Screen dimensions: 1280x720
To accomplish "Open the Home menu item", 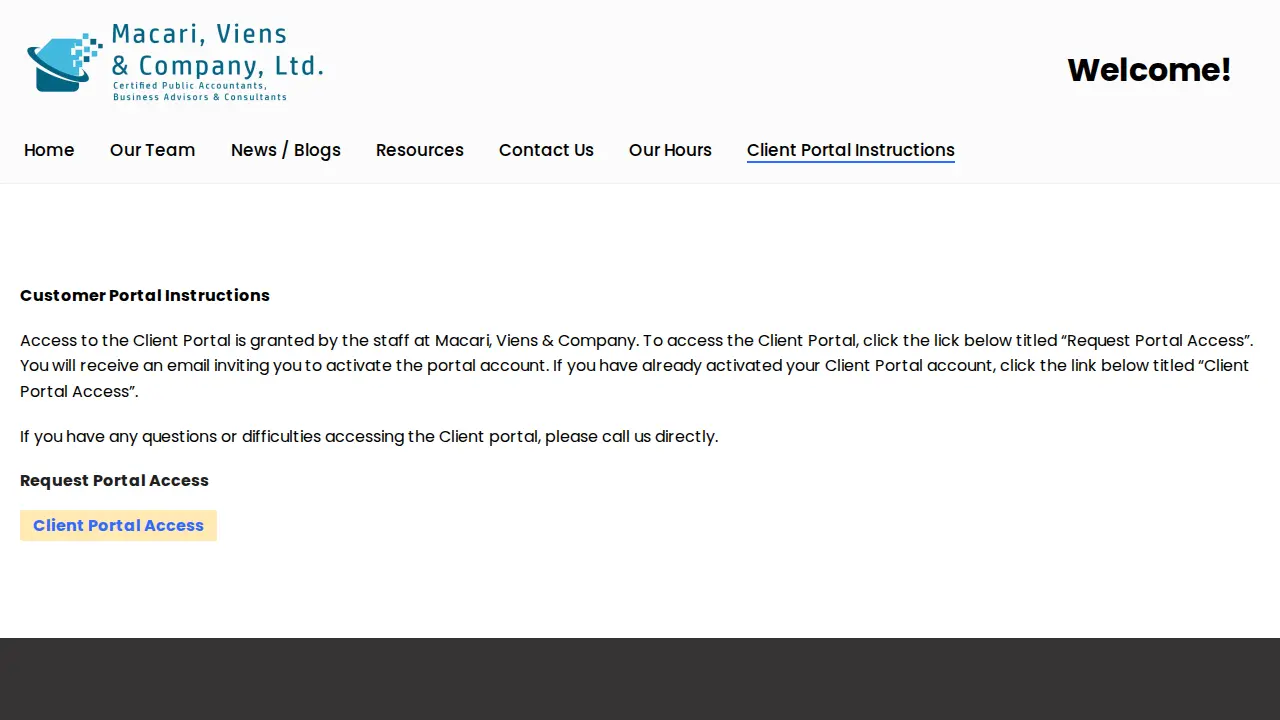I will [x=49, y=150].
